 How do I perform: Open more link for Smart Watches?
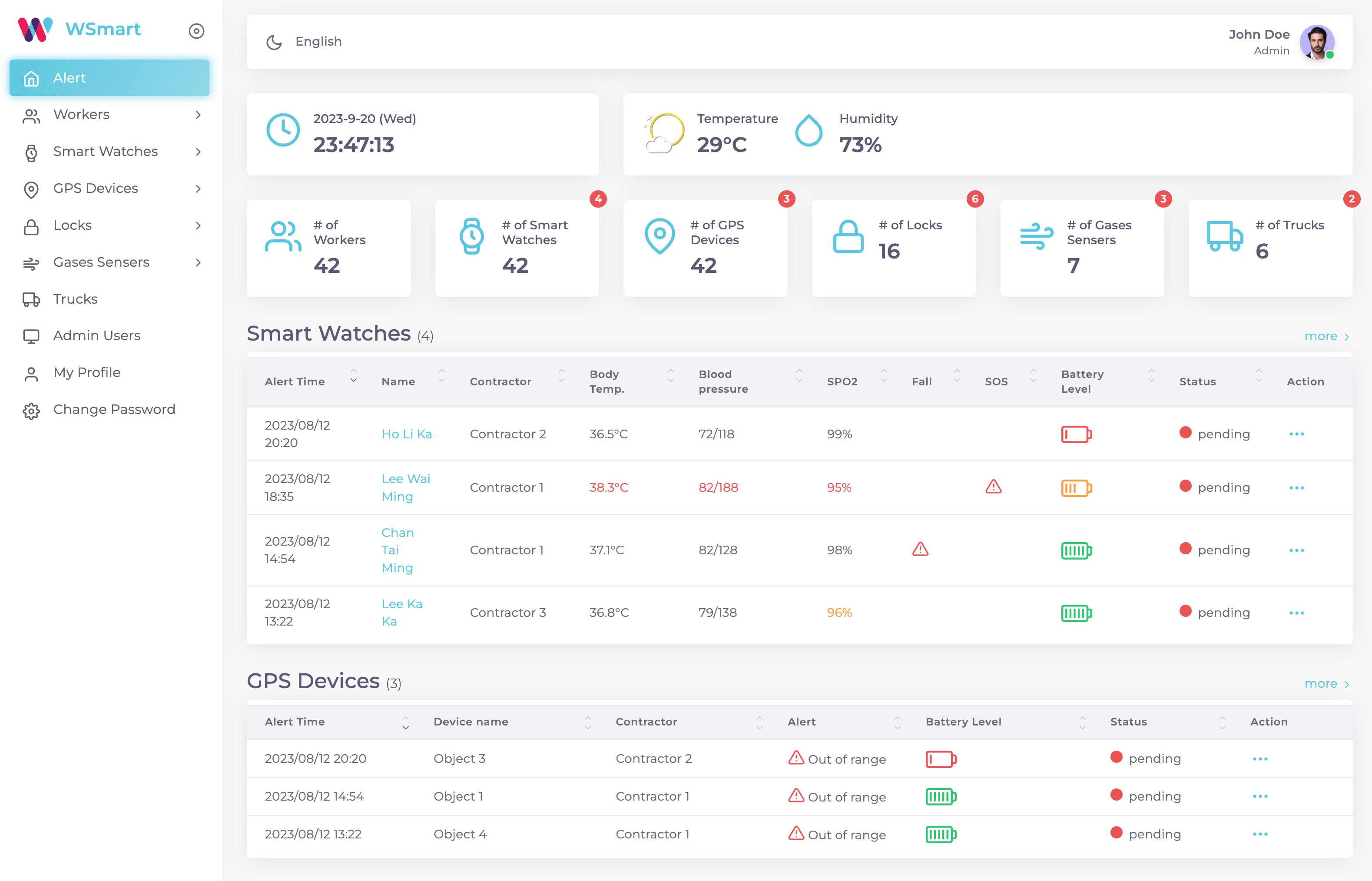click(1327, 336)
